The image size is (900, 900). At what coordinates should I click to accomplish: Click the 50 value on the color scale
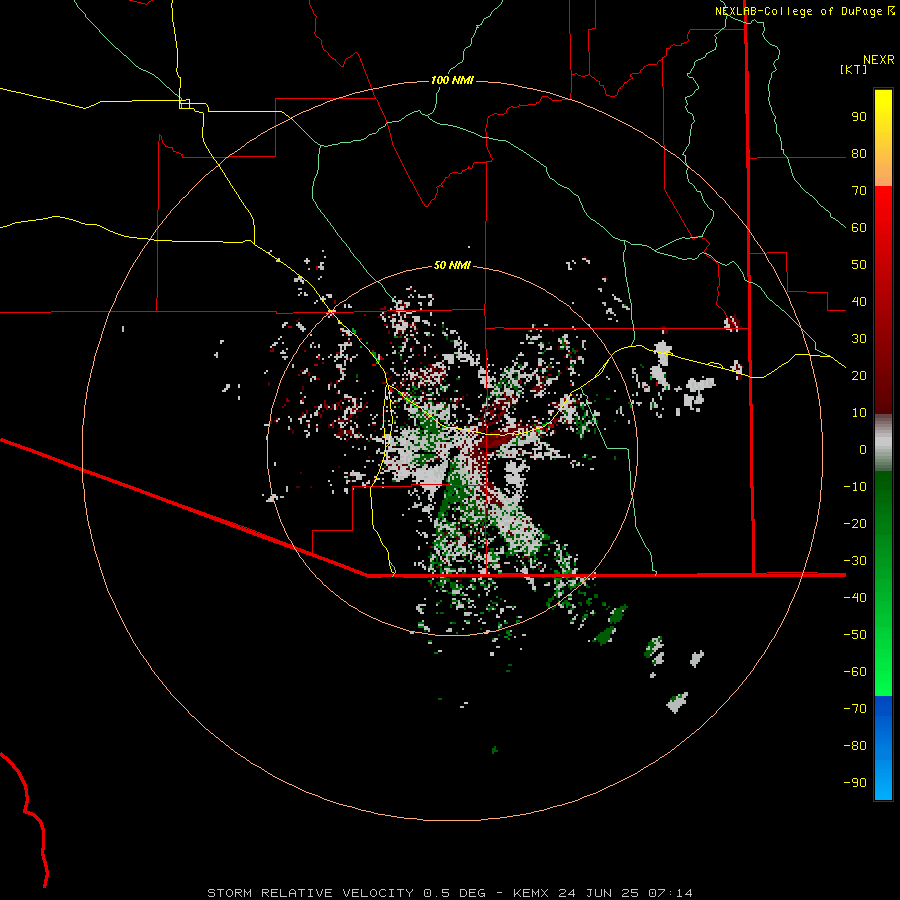(x=859, y=265)
